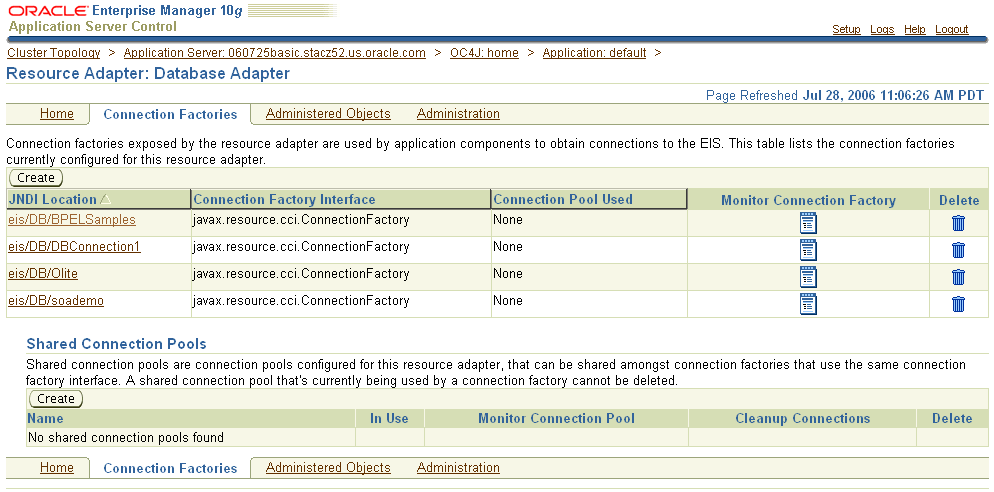Open monitor icon for eis/DB/DBConnection1
Image resolution: width=994 pixels, height=492 pixels.
pos(808,250)
